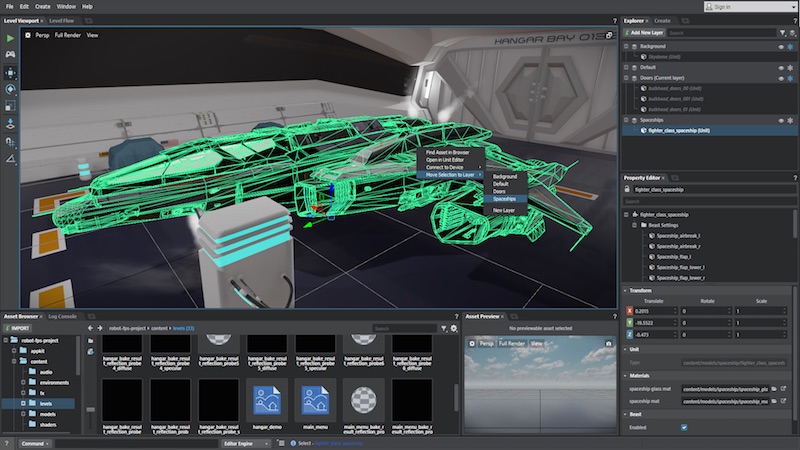Screen dimensions: 800x450
Task: Collapse the Background layer in Explorer
Action: coord(626,46)
